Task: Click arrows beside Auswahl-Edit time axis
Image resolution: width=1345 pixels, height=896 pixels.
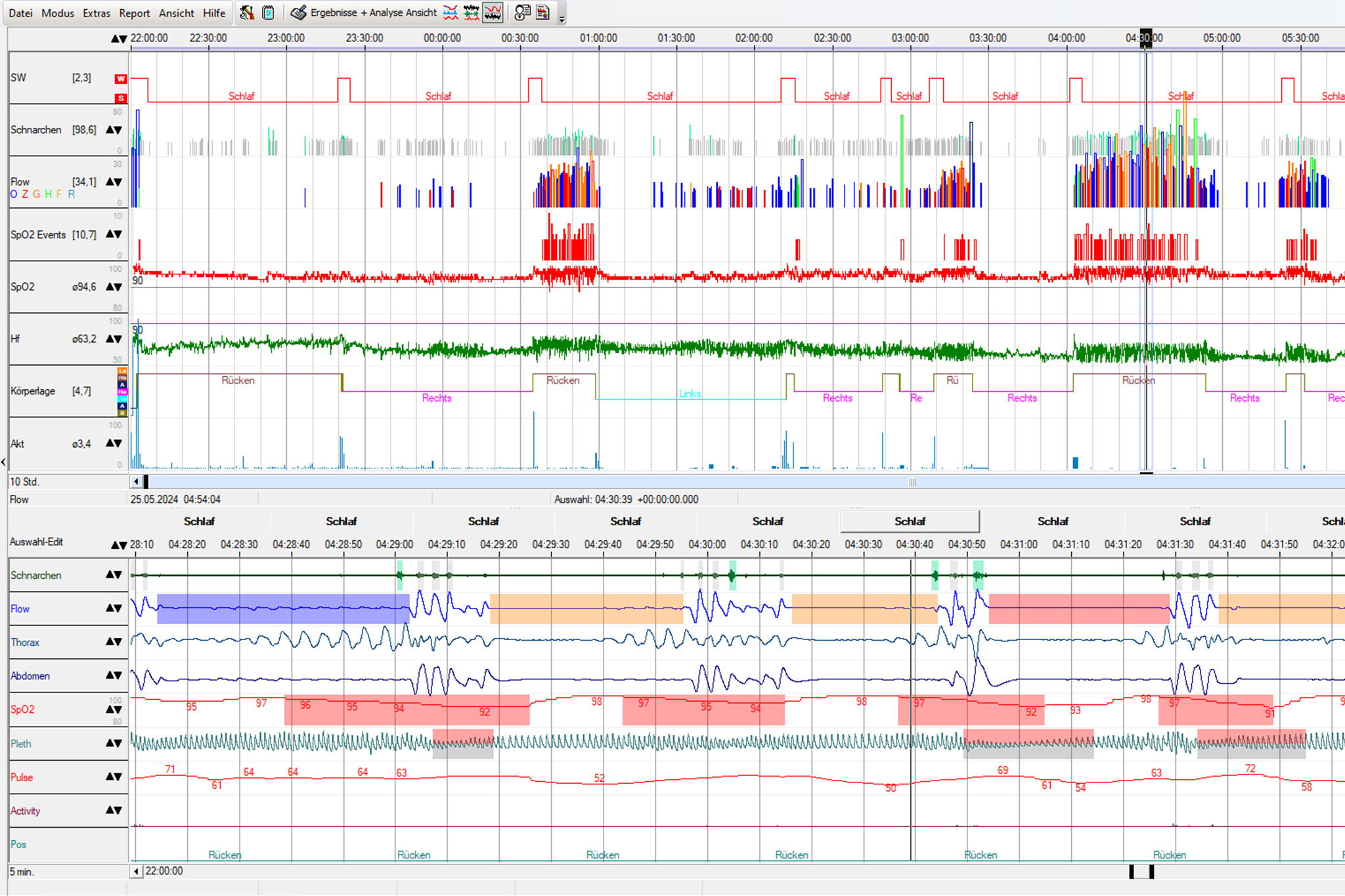Action: pyautogui.click(x=119, y=545)
